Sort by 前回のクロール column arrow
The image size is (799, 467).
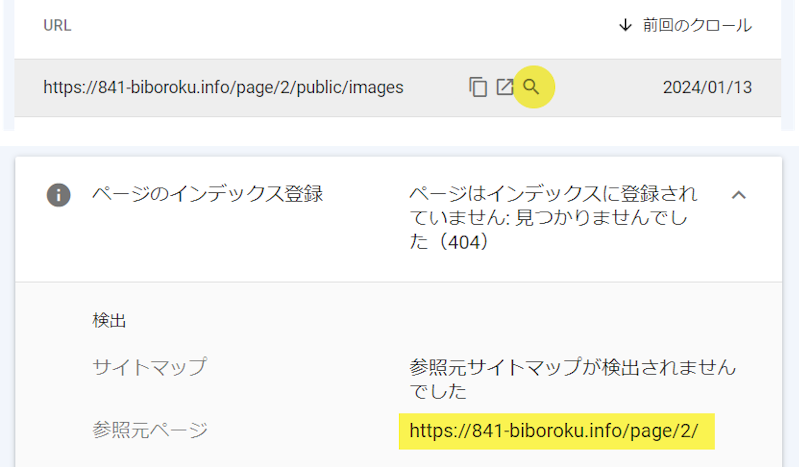coord(625,25)
